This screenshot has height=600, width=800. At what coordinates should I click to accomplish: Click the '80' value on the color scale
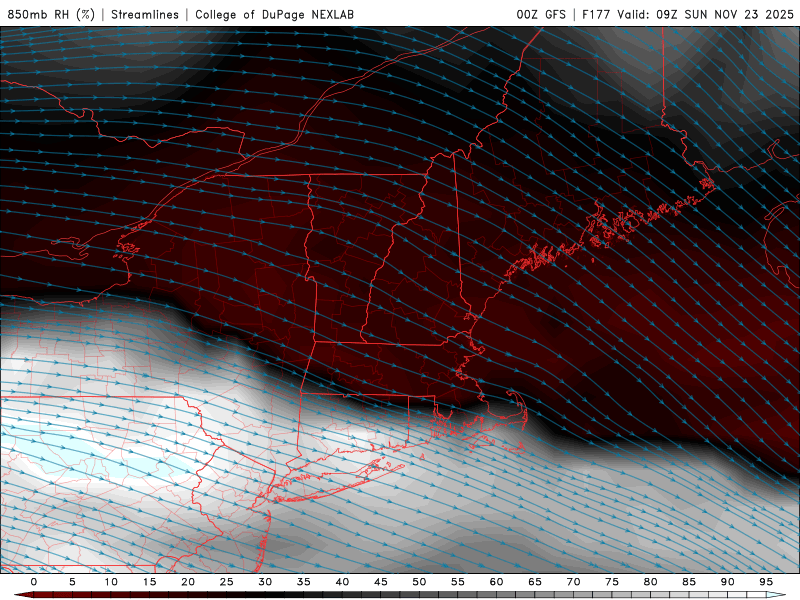coord(651,582)
